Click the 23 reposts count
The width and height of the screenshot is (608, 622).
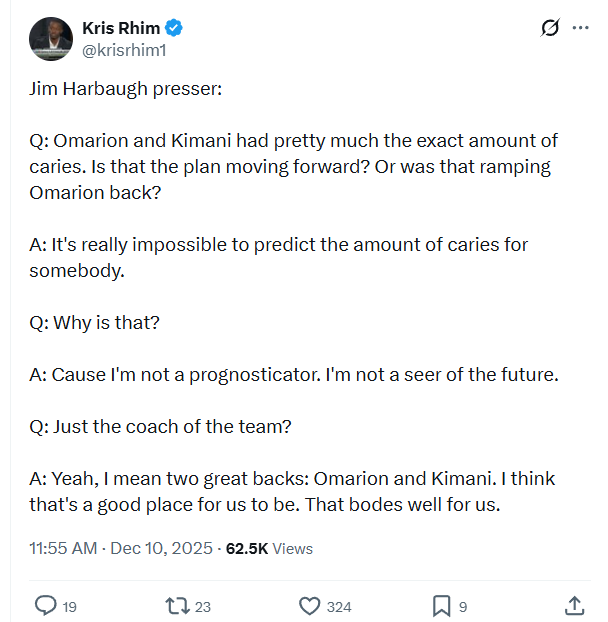(203, 606)
